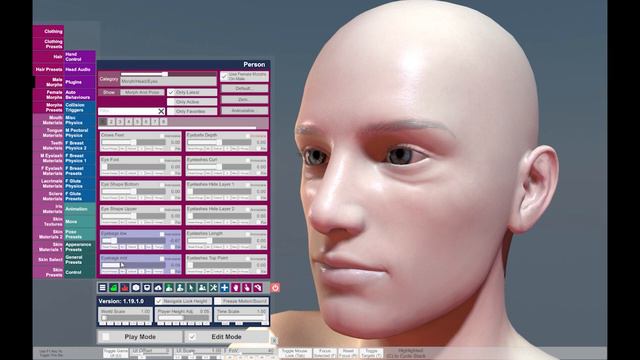
Task: Go to morph page 5
Action: pos(137,122)
